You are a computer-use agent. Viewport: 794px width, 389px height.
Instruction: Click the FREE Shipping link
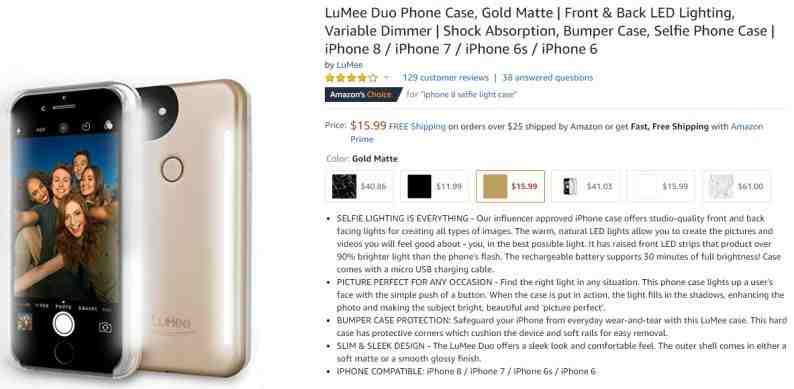(417, 127)
